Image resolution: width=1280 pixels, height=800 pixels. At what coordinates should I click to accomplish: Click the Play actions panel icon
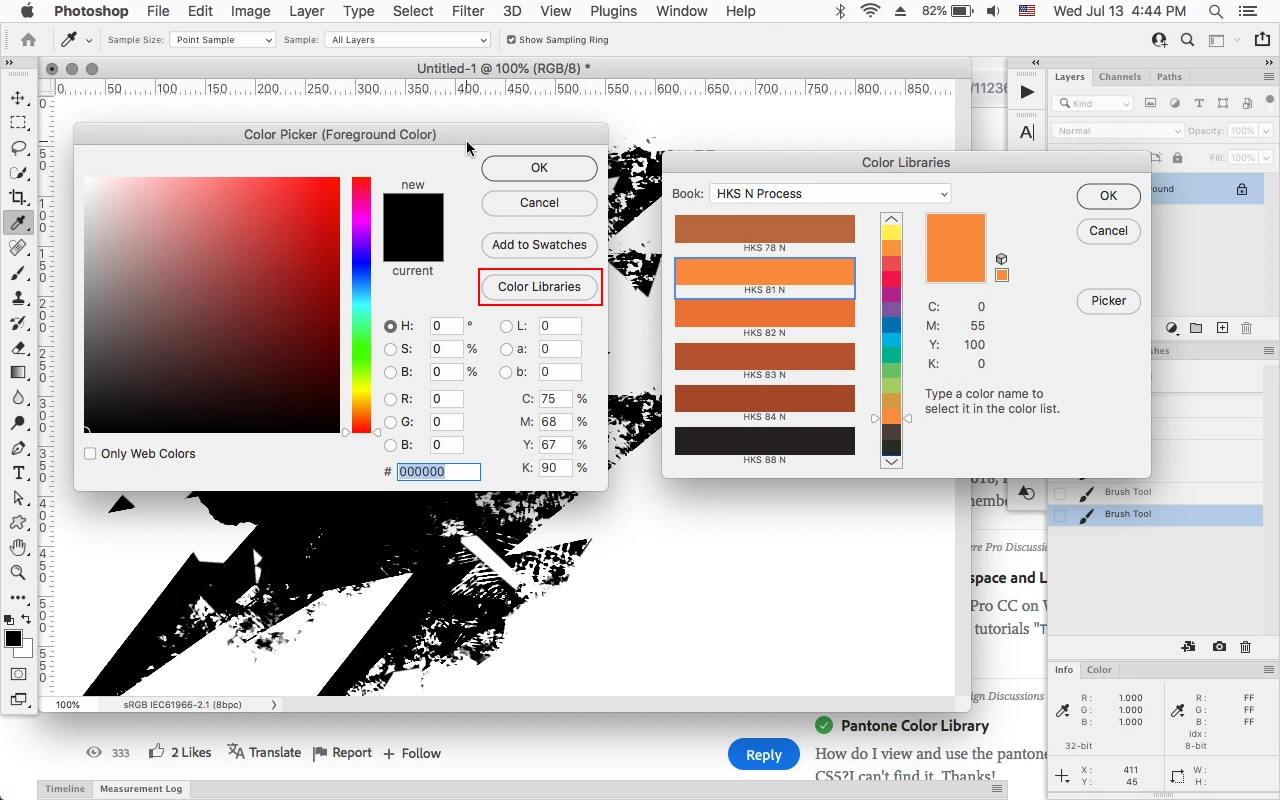[x=1027, y=92]
